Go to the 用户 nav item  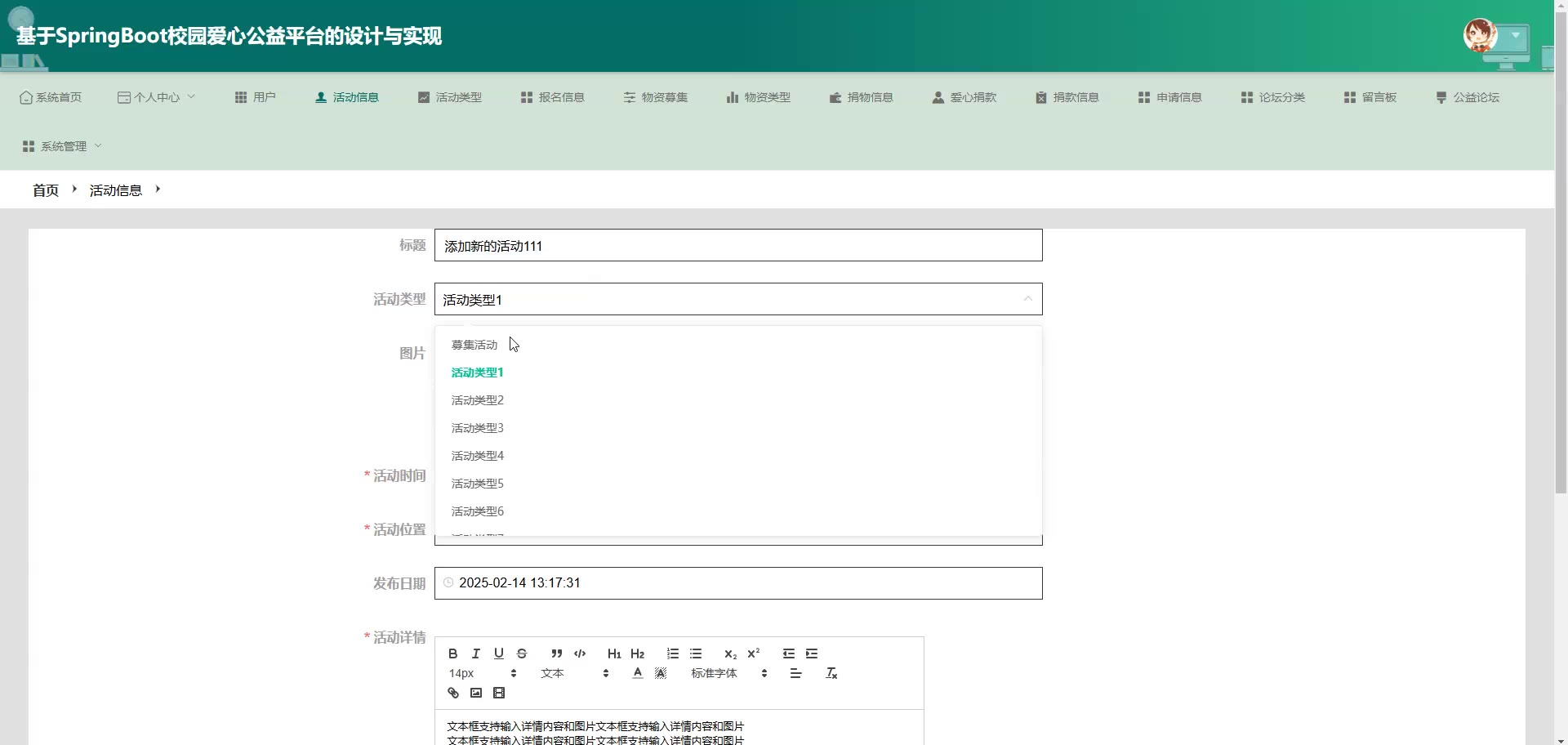click(x=256, y=97)
